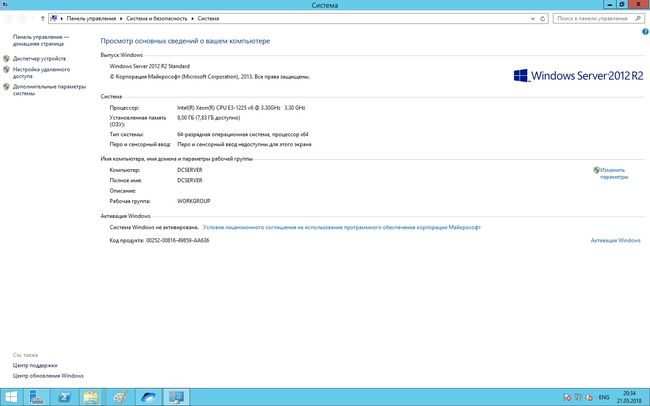Click the DCSERVER value next to Полное имя
This screenshot has height=406, width=650.
tap(190, 180)
